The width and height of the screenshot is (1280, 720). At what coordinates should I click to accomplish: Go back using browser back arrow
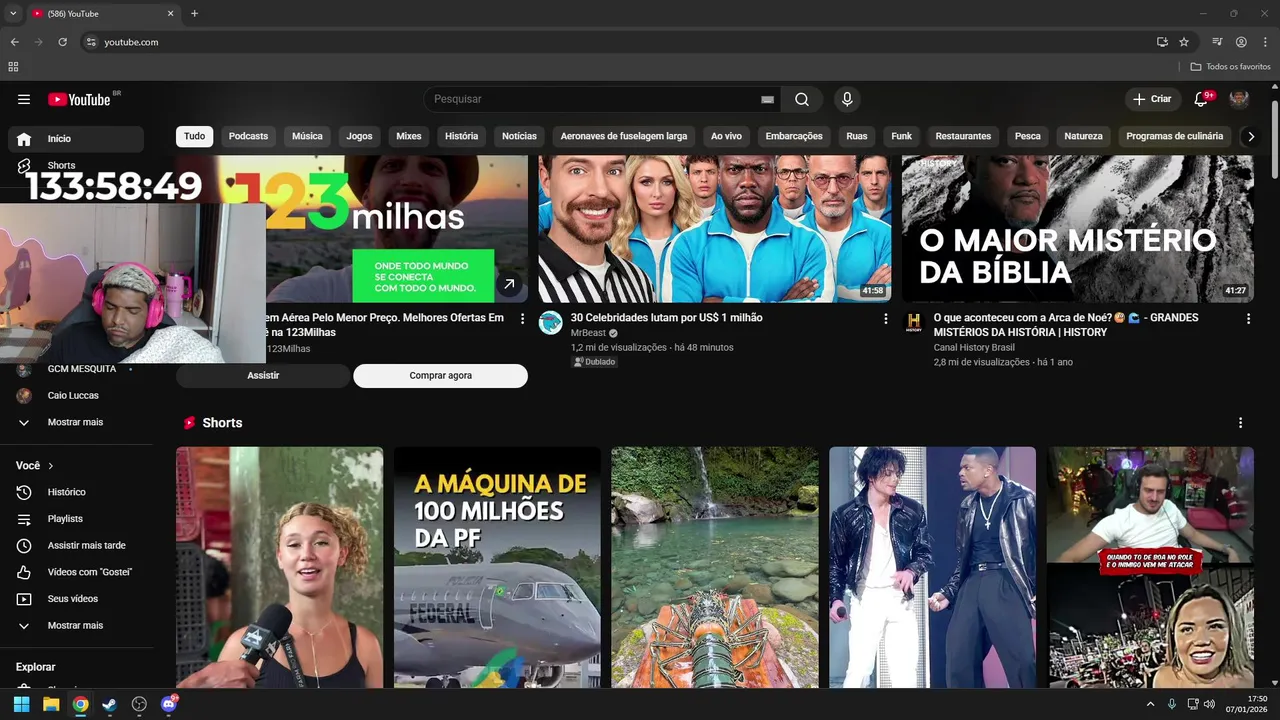(14, 42)
